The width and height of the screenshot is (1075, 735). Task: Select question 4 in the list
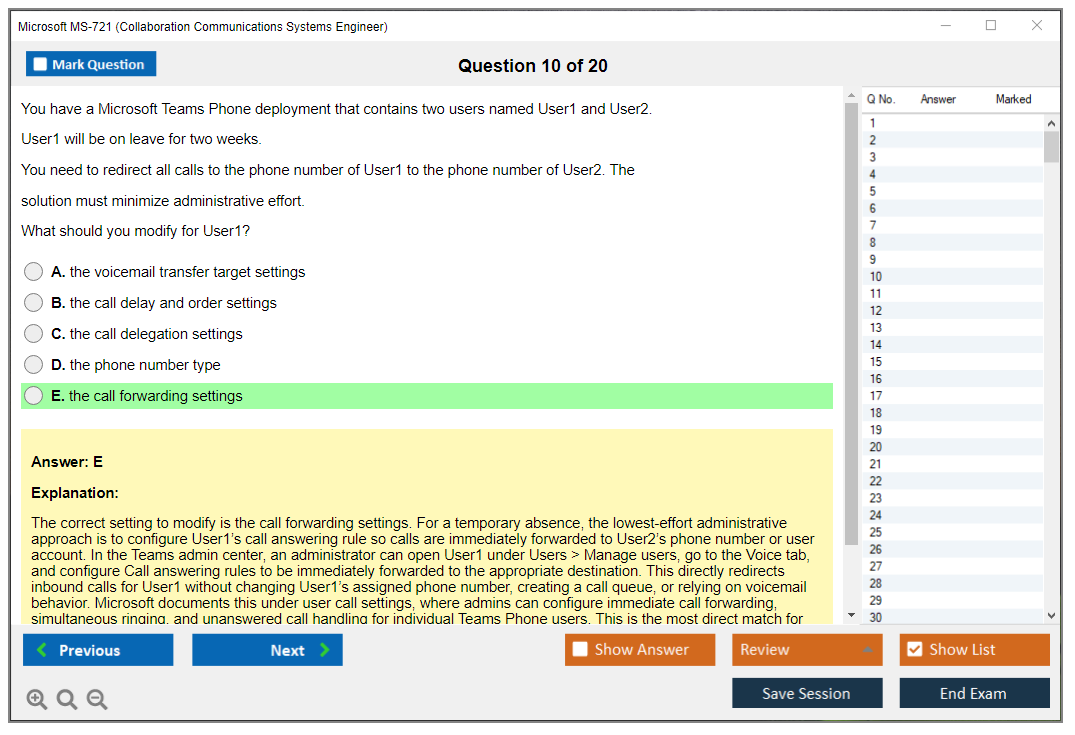953,174
